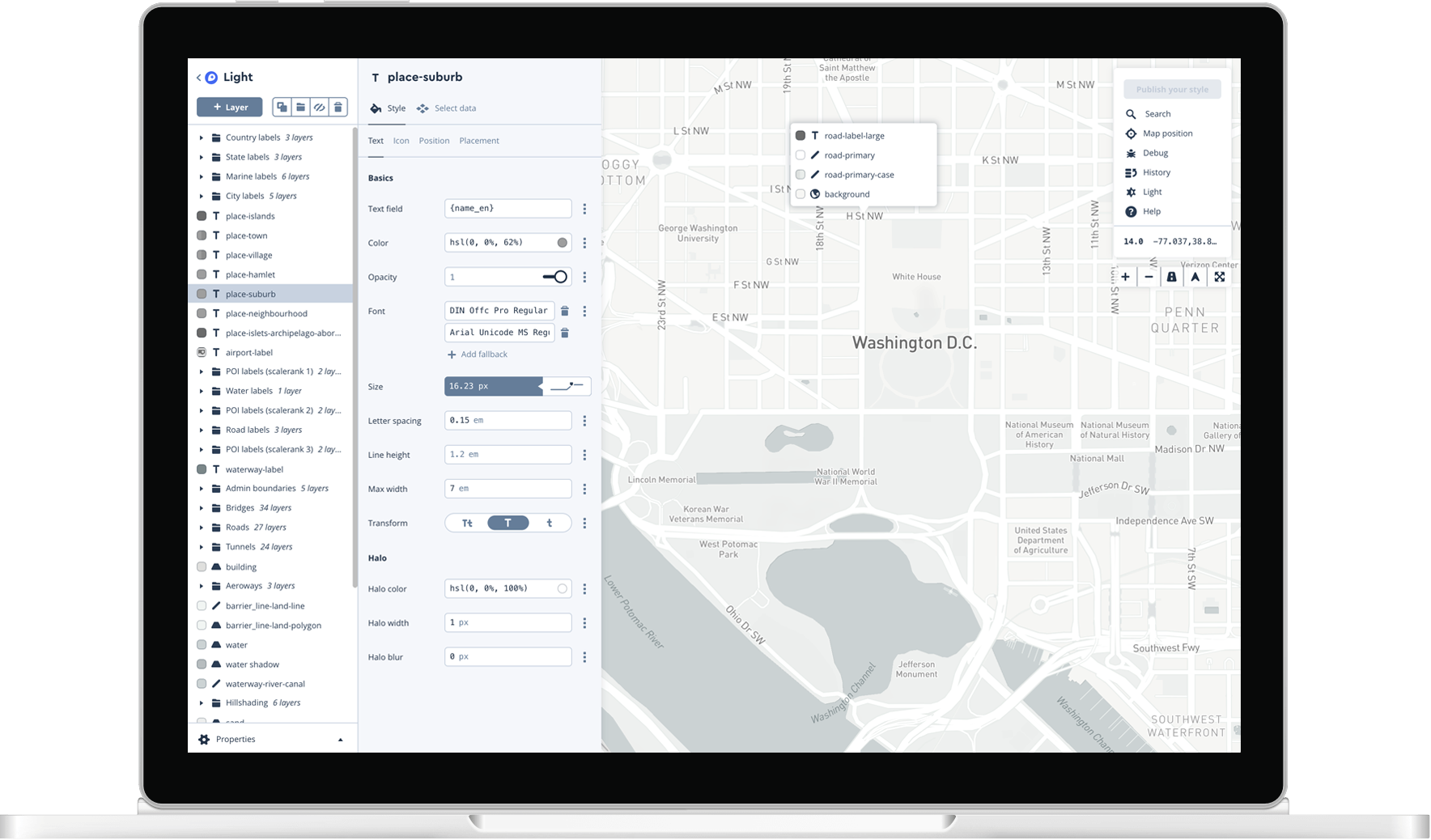Select the place-neighbourhood layer row
This screenshot has width=1431, height=840.
pyautogui.click(x=270, y=314)
